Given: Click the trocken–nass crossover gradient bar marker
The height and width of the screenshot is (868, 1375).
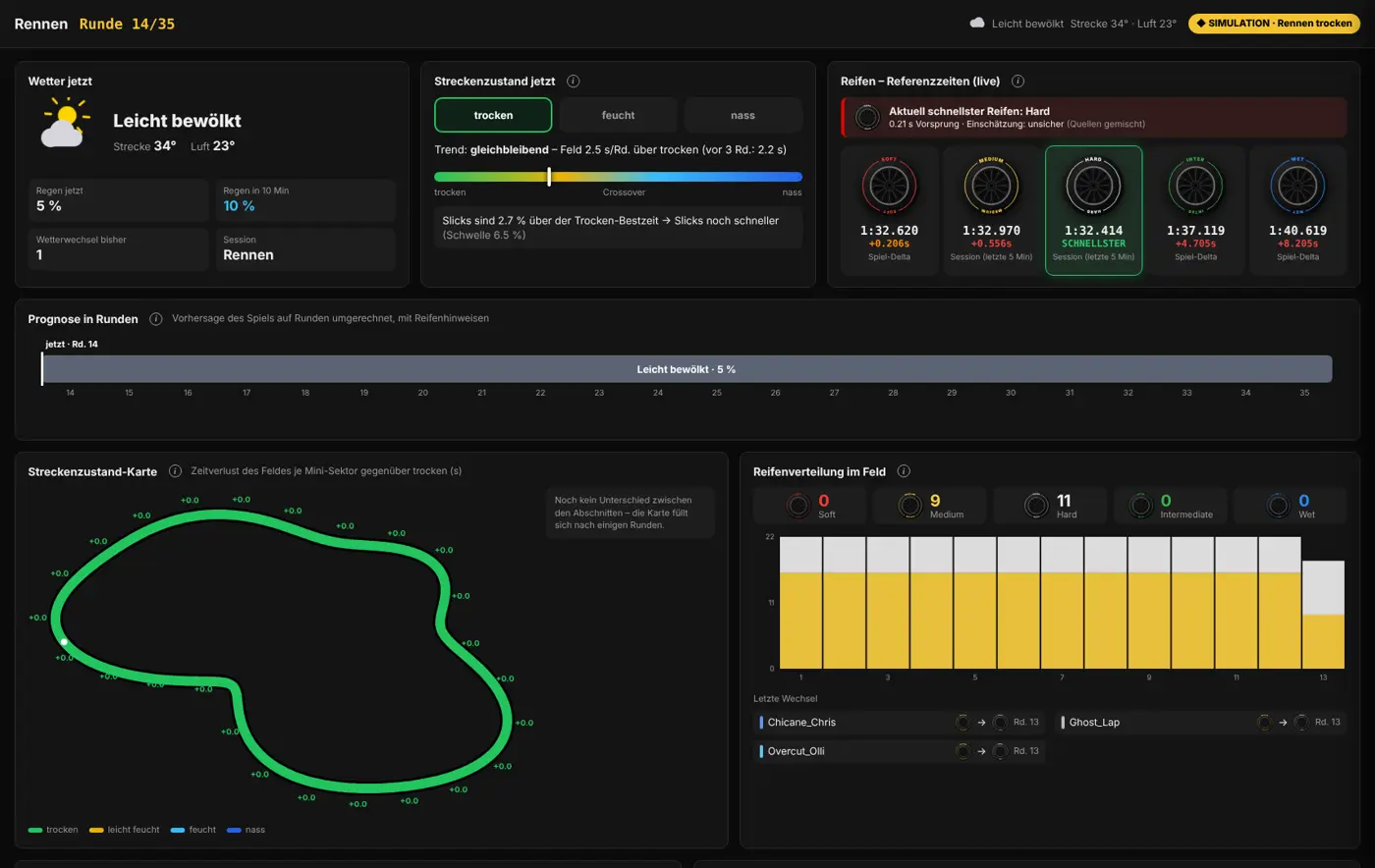Looking at the screenshot, I should pyautogui.click(x=549, y=177).
